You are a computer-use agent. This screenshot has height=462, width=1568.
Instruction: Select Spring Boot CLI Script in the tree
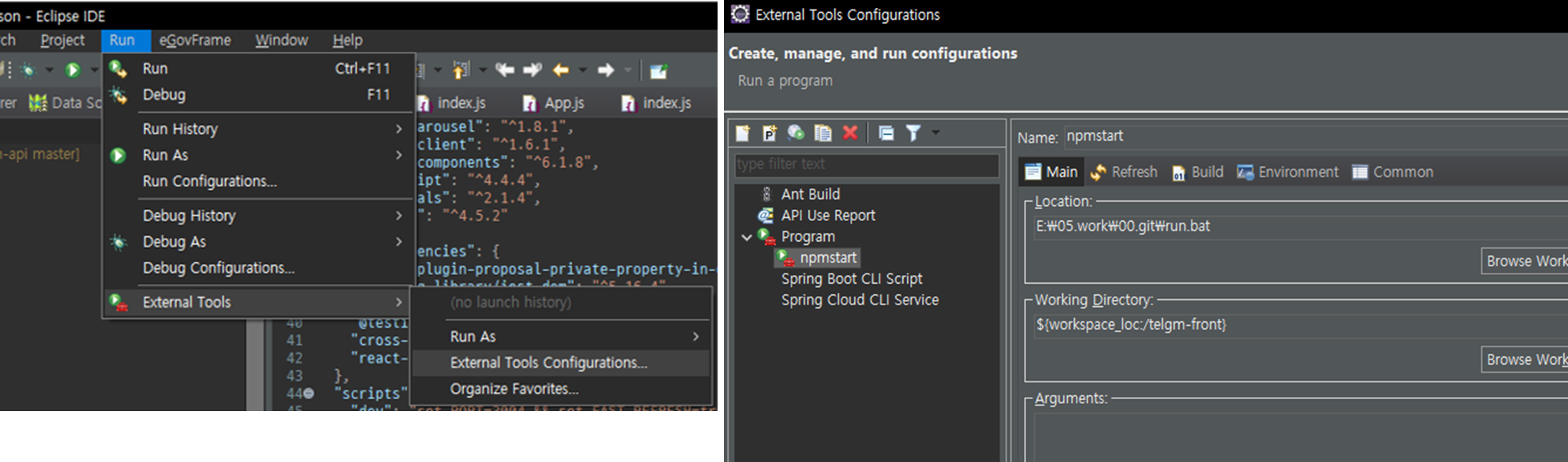[852, 279]
